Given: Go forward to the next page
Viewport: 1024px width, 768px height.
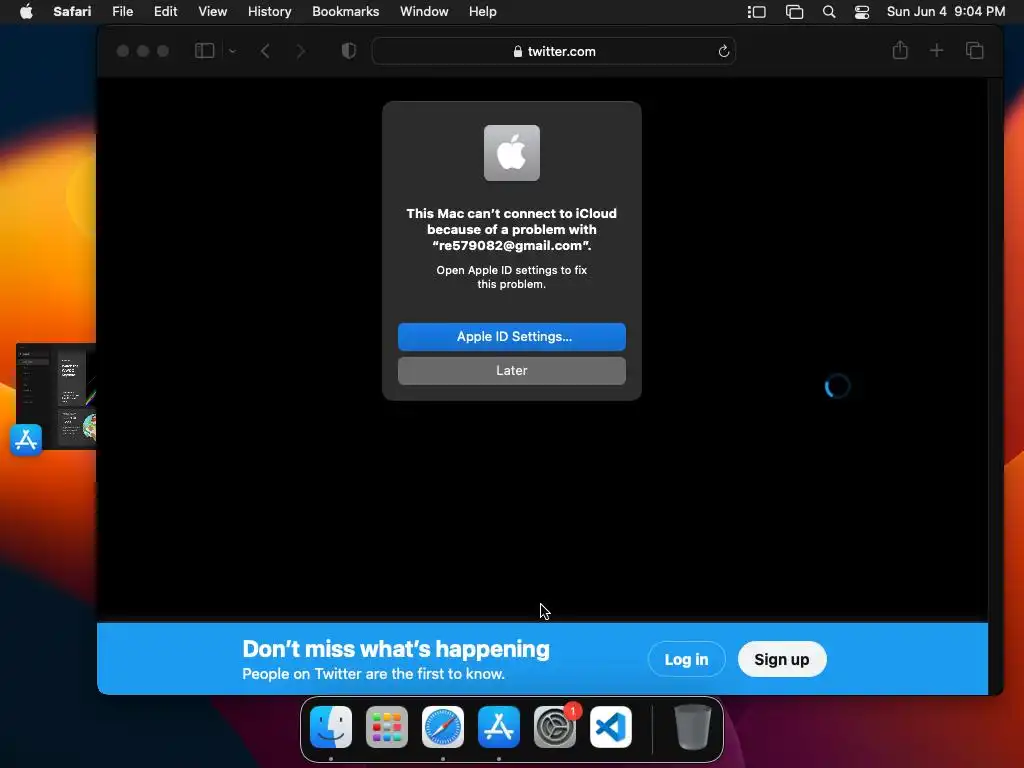Looking at the screenshot, I should (300, 51).
